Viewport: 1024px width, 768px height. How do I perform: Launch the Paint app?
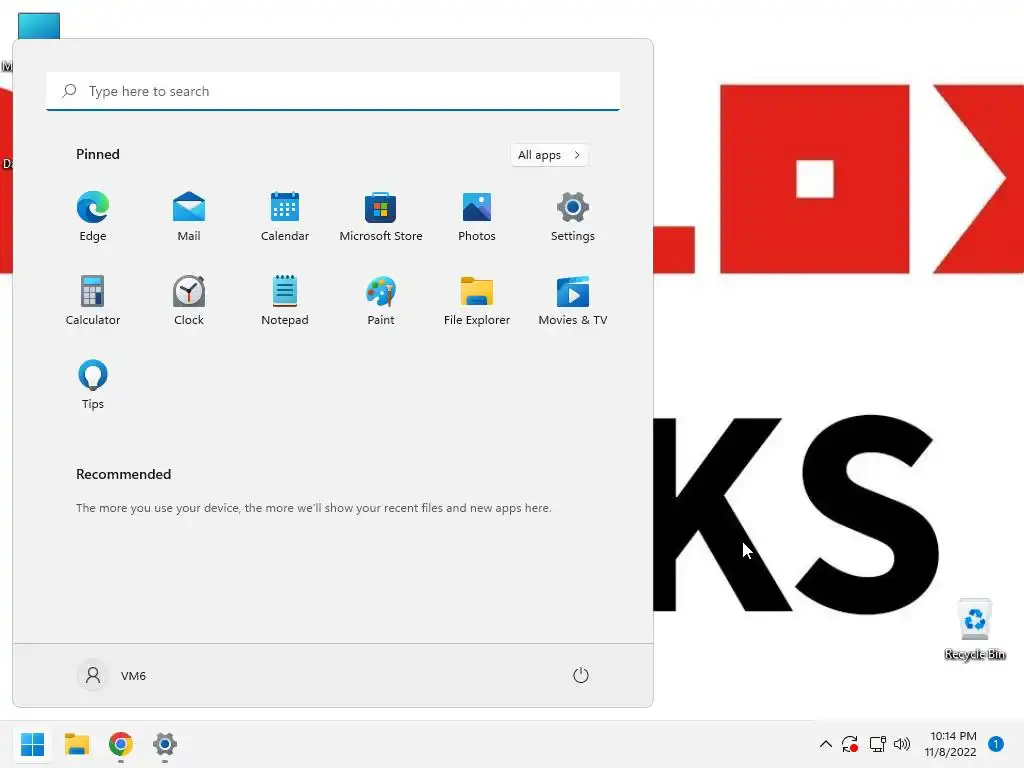pos(381,300)
